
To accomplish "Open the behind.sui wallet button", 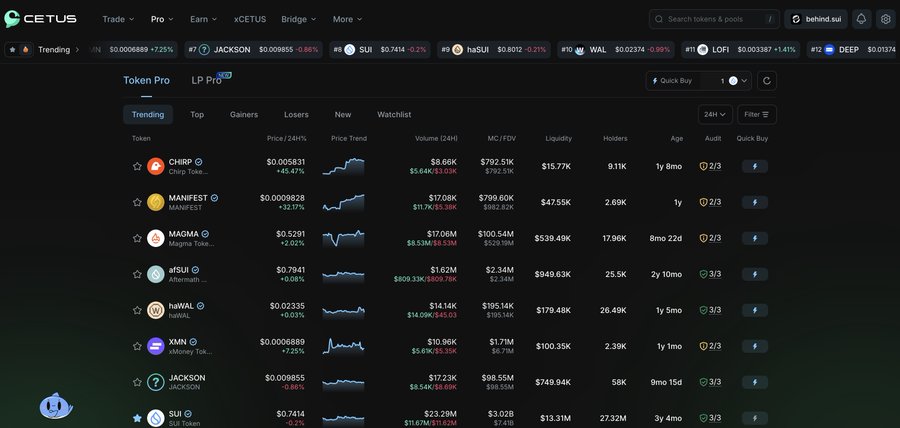I will (x=816, y=19).
